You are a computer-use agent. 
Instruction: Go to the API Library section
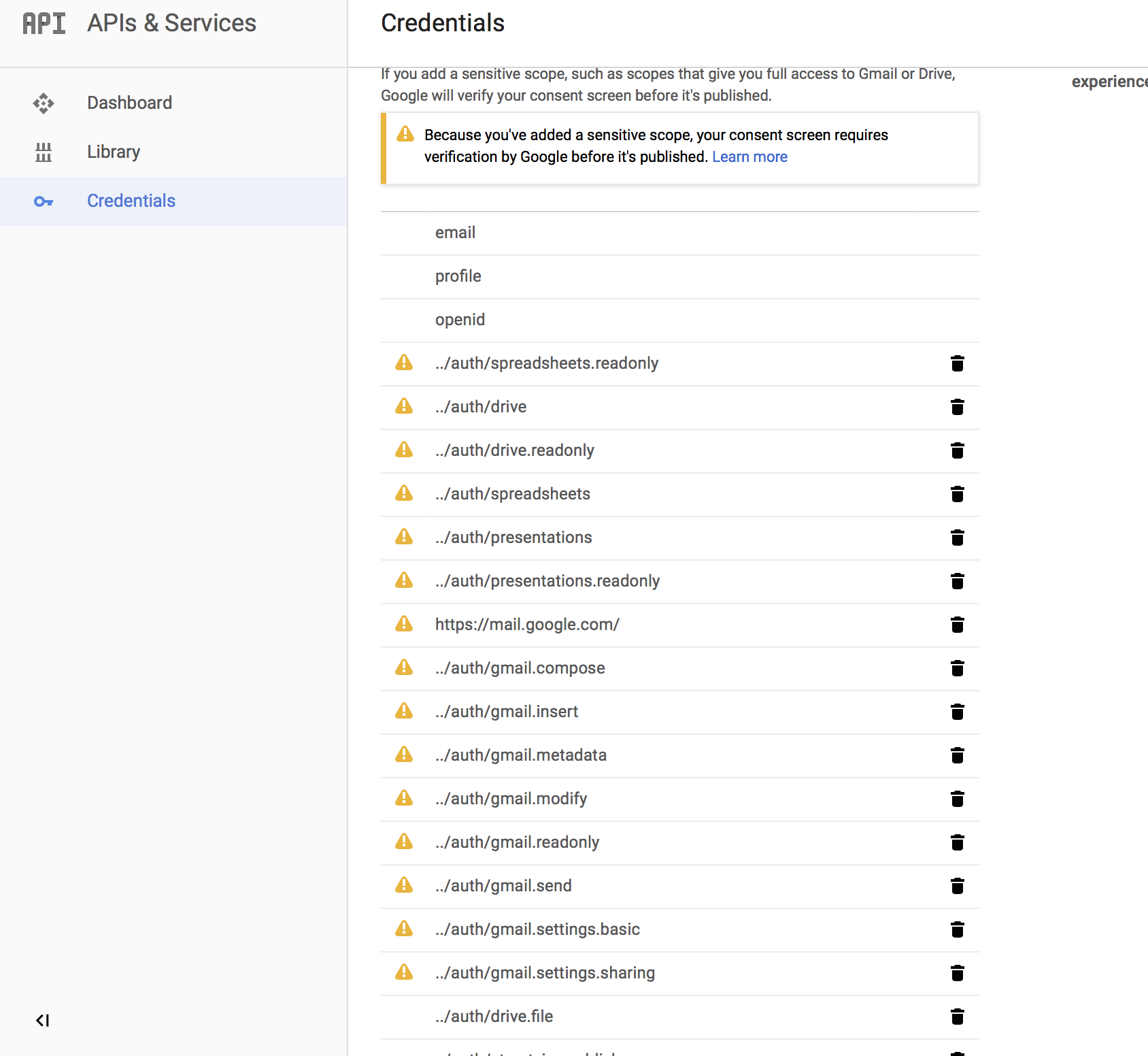tap(114, 152)
